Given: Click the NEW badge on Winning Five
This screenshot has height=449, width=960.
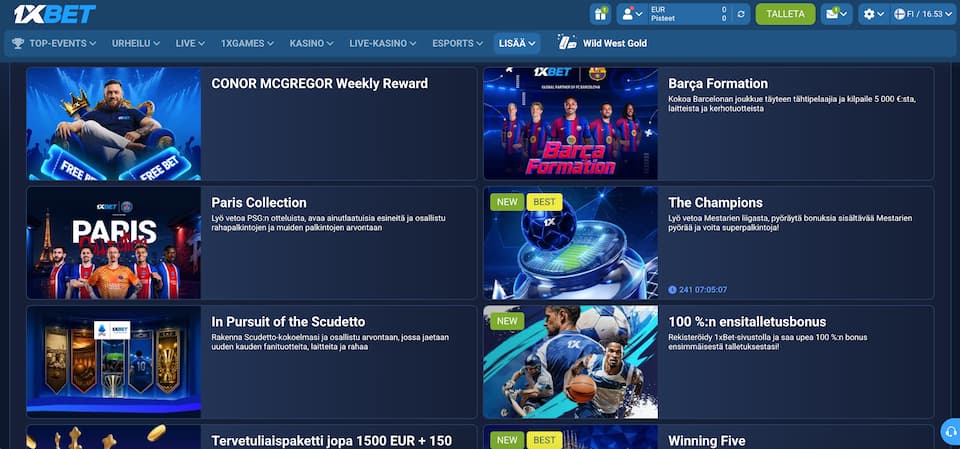Looking at the screenshot, I should [x=507, y=440].
